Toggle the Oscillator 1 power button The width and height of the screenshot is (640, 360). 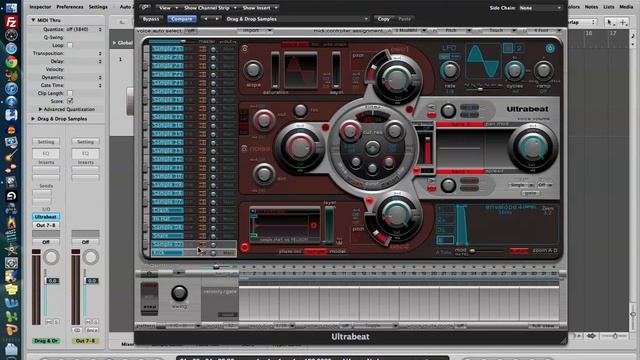coord(244,49)
